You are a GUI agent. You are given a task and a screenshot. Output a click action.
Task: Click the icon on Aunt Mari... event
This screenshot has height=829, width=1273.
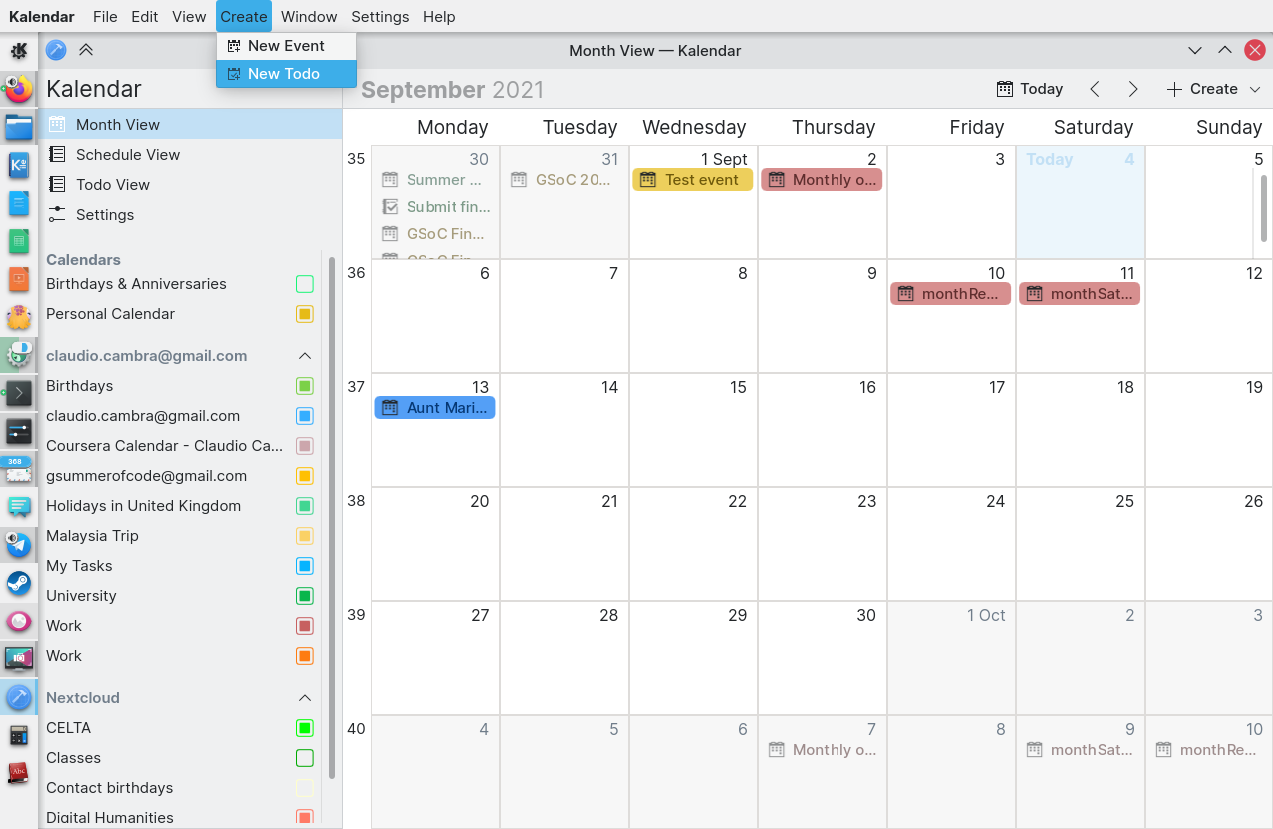coord(390,408)
